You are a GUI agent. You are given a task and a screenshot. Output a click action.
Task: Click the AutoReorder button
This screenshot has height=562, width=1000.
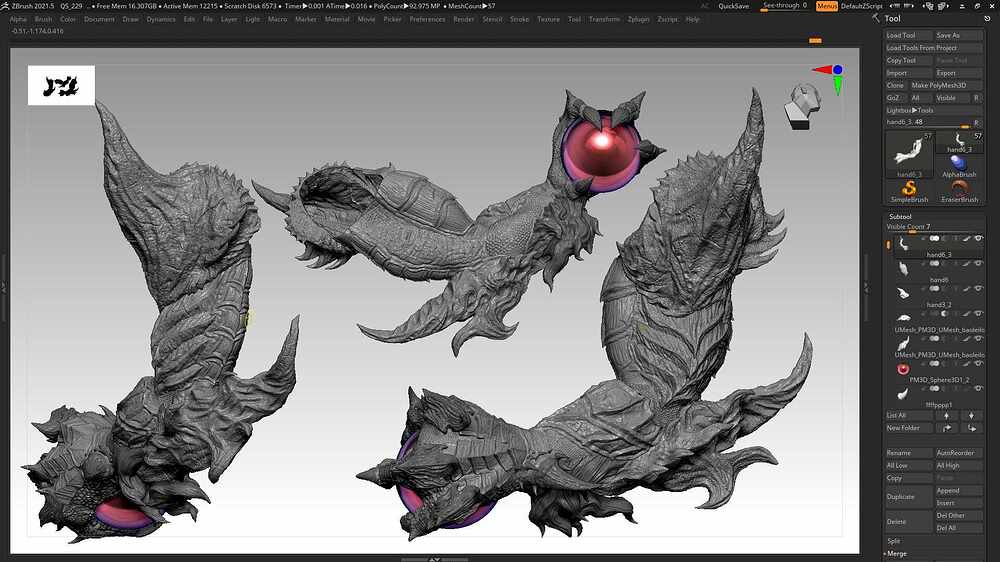pos(959,453)
